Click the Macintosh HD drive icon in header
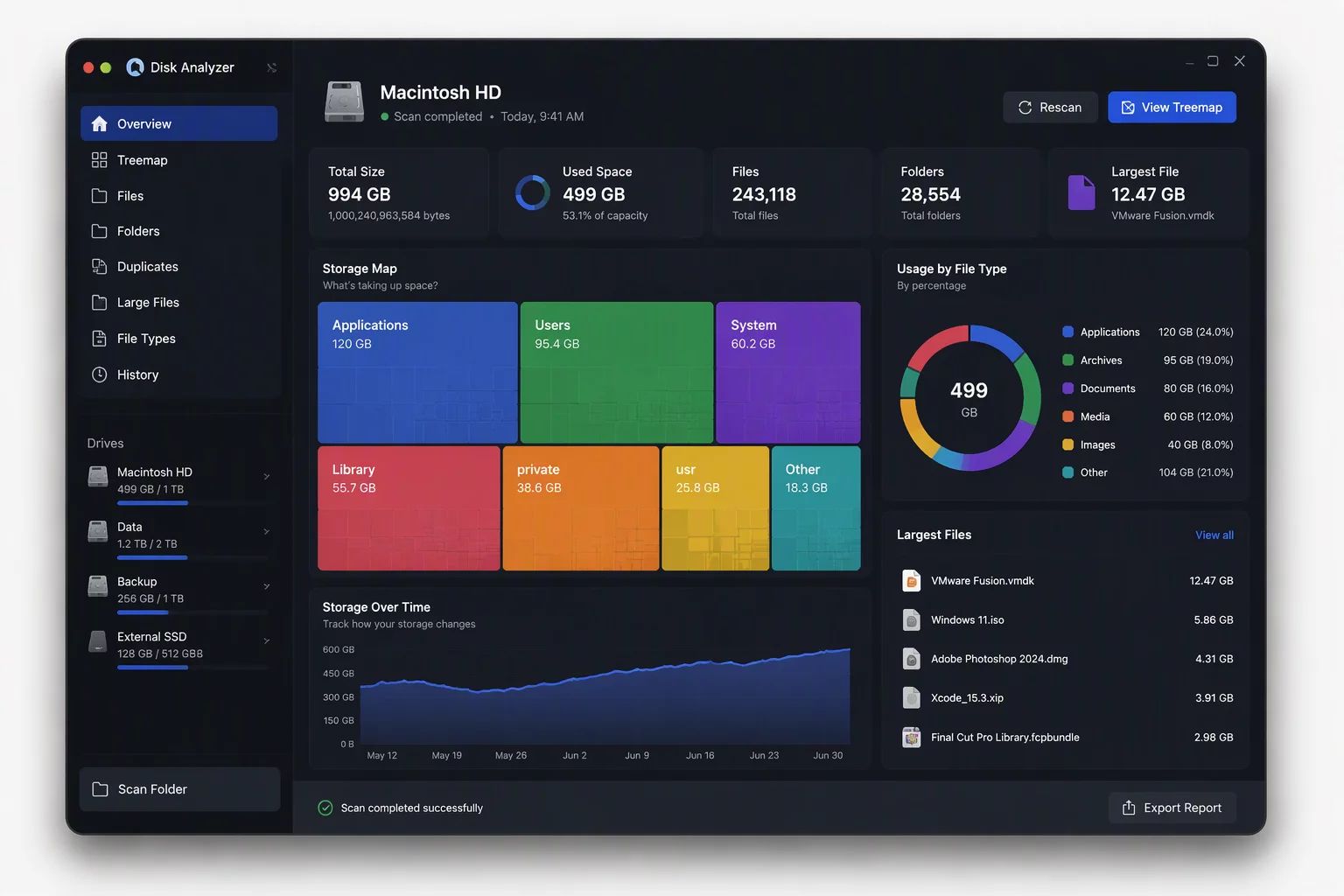1344x896 pixels. click(x=345, y=102)
